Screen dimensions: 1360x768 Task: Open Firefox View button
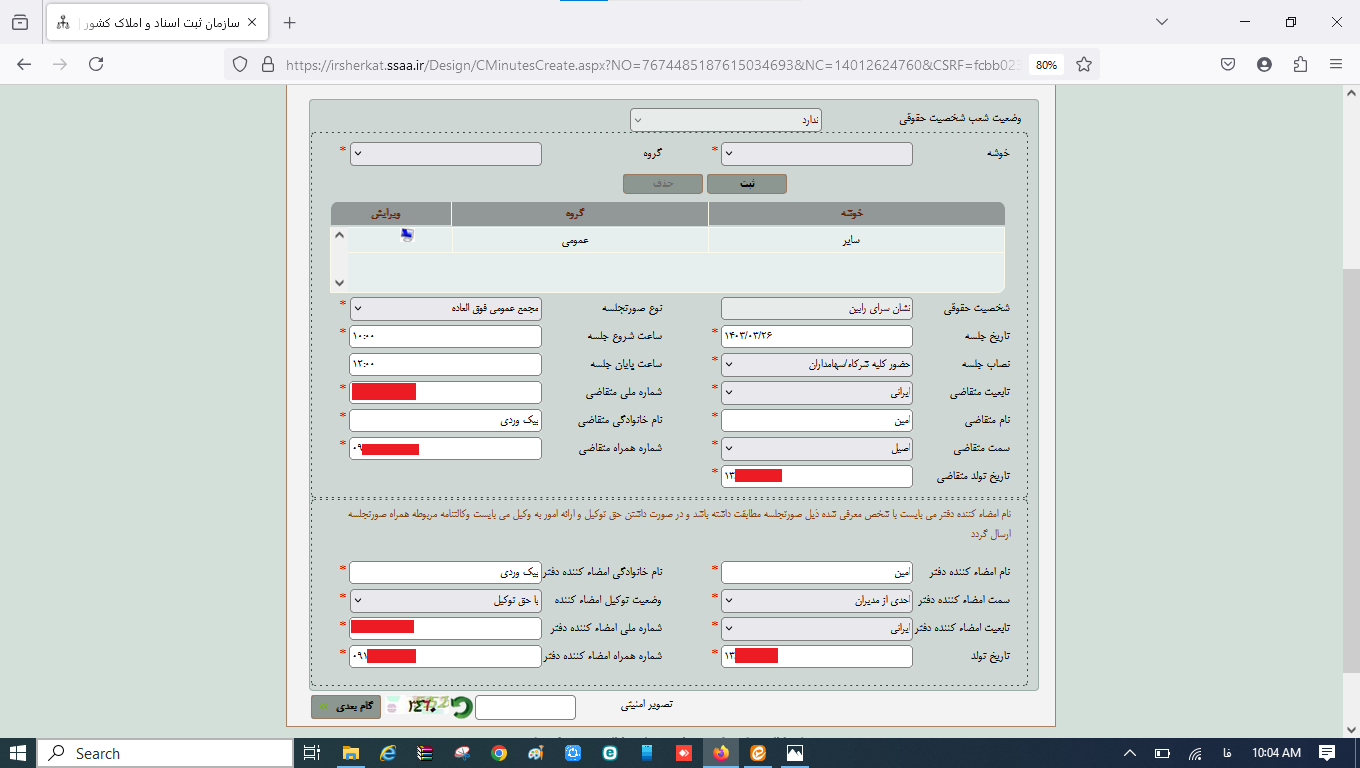click(x=20, y=22)
